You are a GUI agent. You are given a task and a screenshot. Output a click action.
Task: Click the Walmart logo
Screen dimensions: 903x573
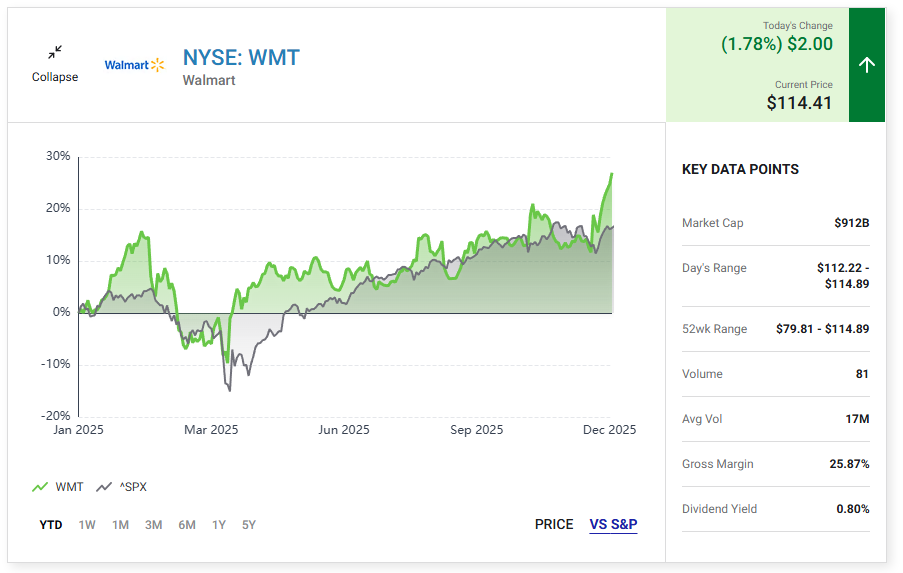[x=134, y=65]
